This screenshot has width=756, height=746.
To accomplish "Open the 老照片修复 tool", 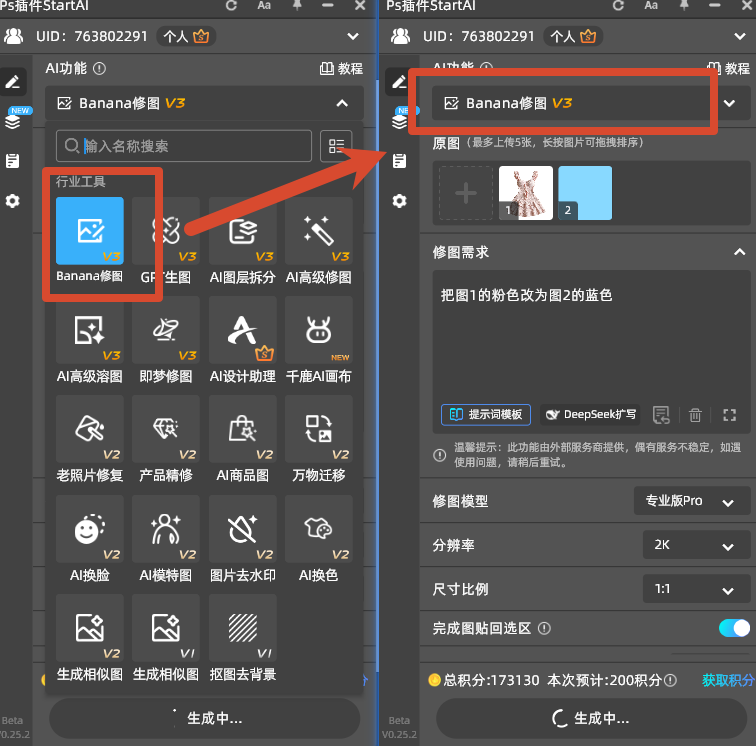I will pos(90,429).
